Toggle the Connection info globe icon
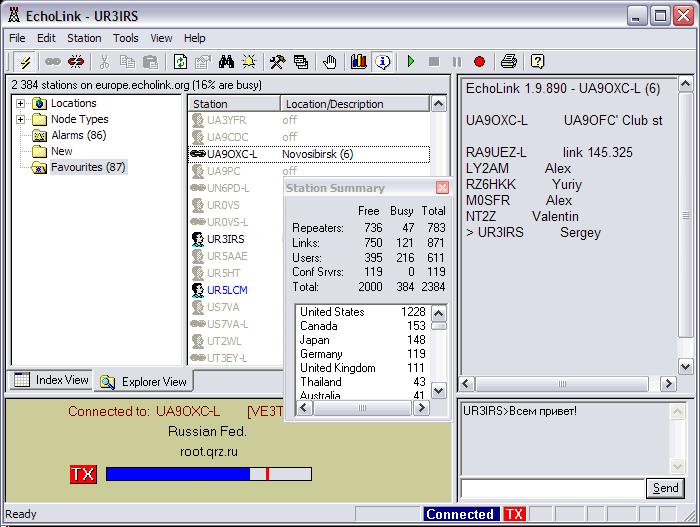700x527 pixels. pyautogui.click(x=383, y=62)
